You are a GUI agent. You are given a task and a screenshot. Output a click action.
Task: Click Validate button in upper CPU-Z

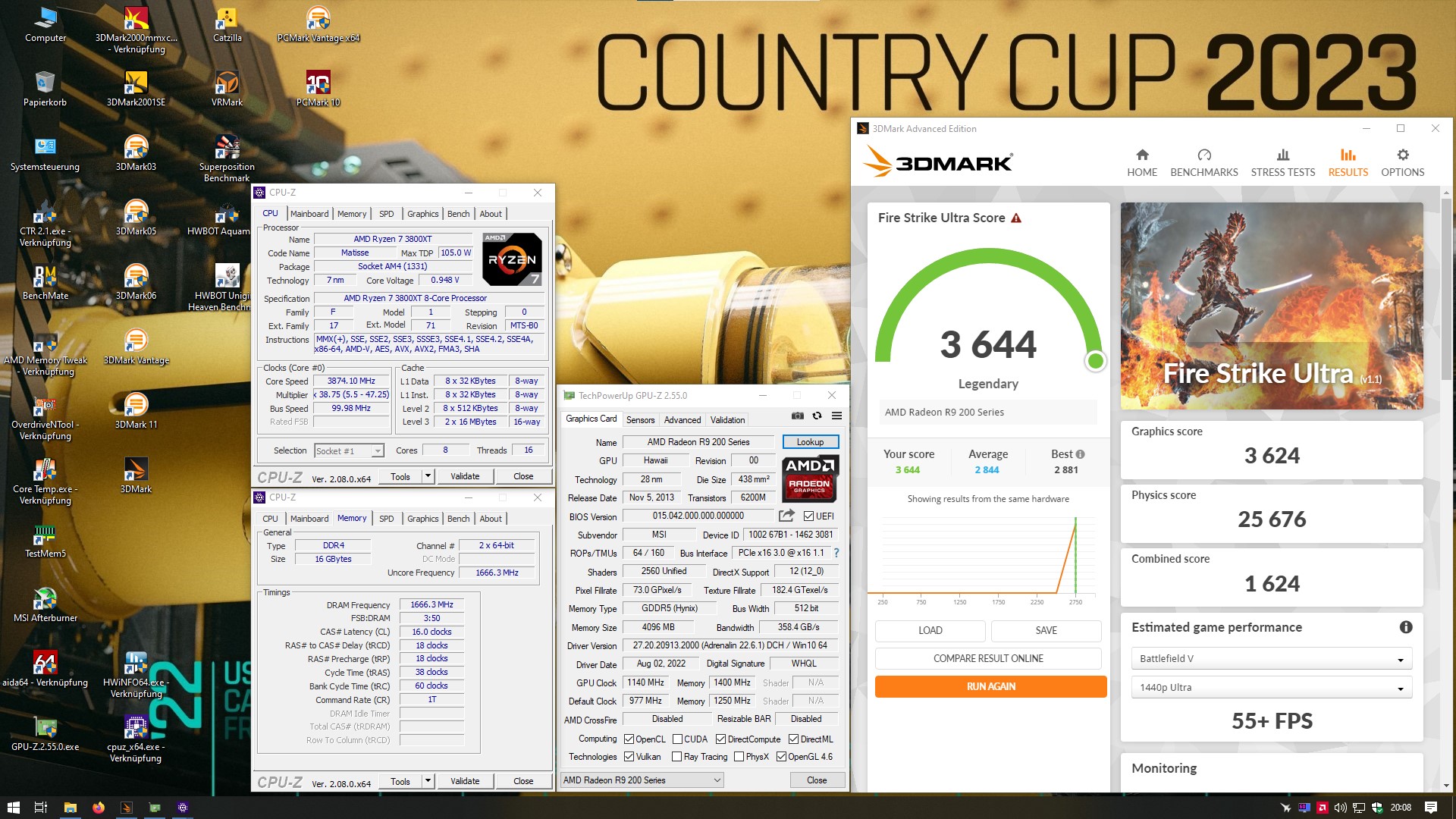point(465,476)
